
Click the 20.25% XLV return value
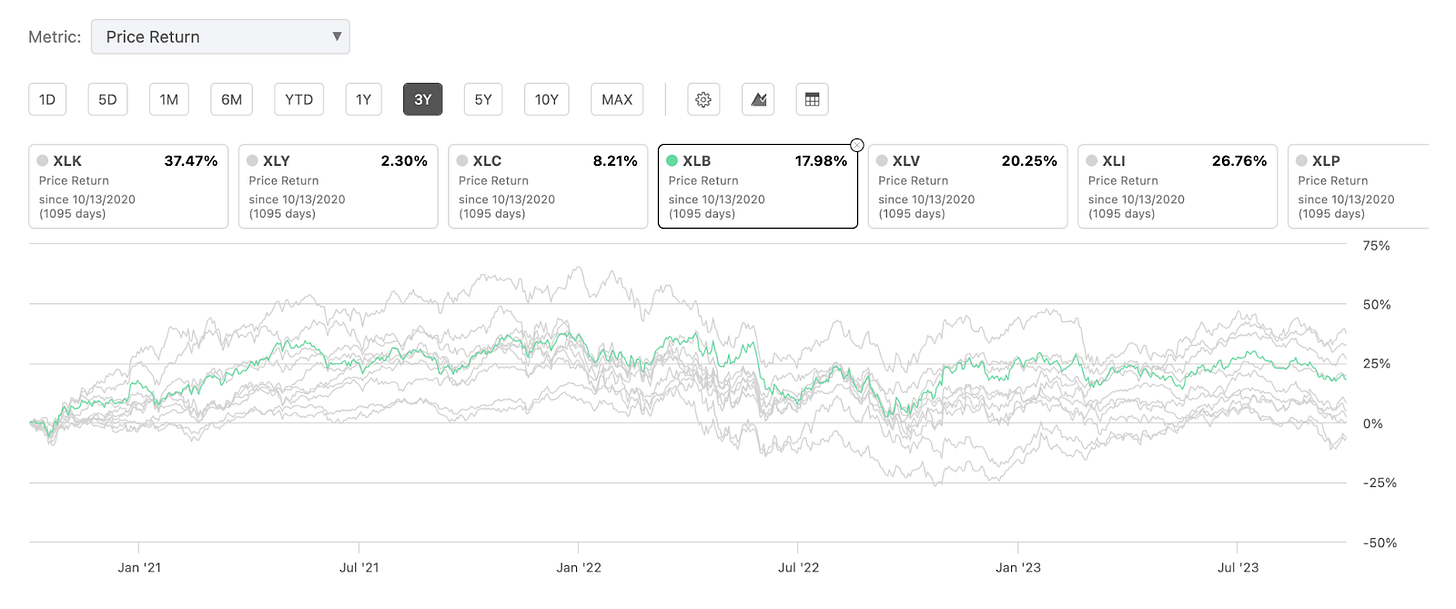(x=1029, y=160)
